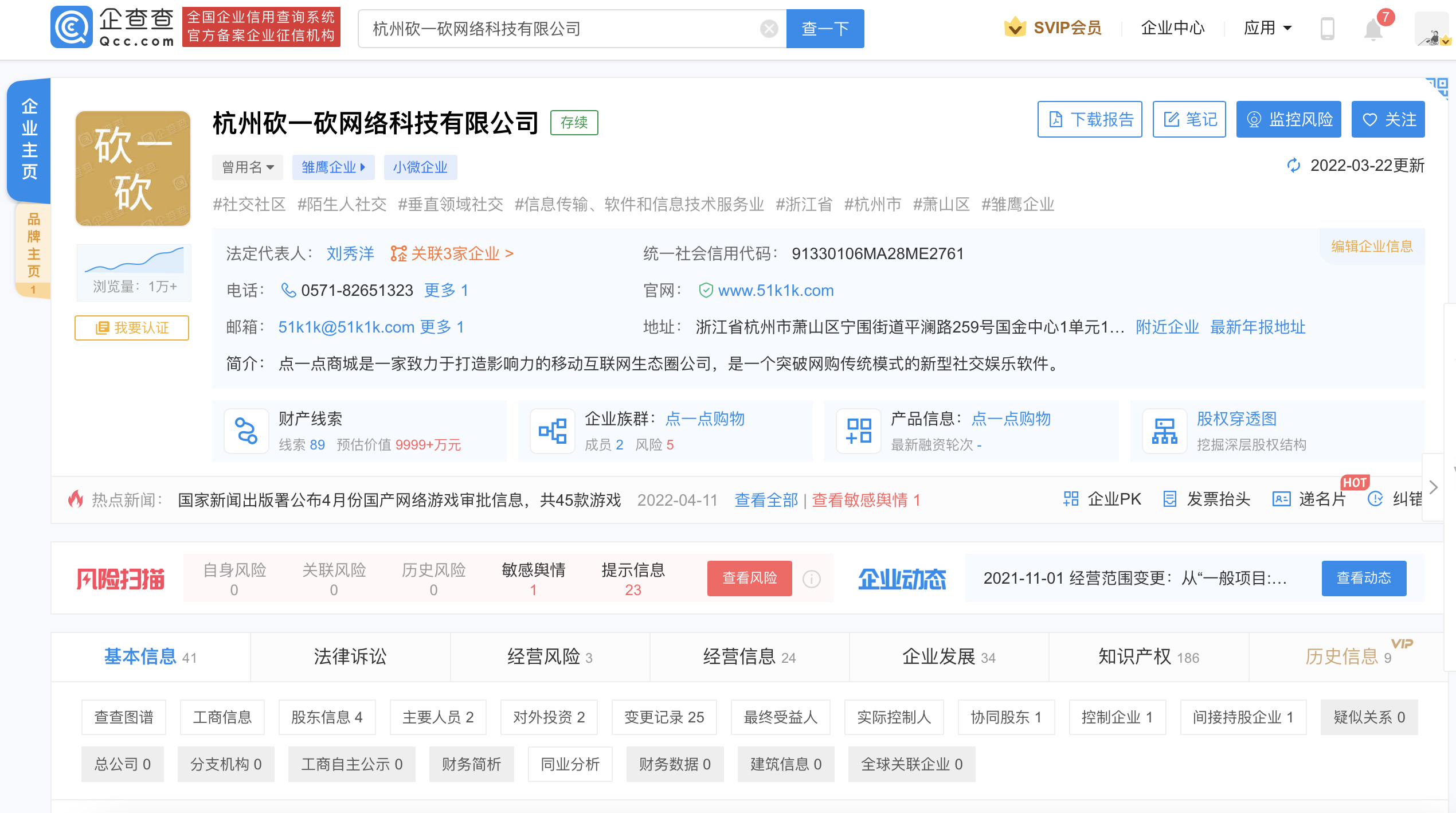
Task: Click the verified shield icon beside the website
Action: point(706,291)
